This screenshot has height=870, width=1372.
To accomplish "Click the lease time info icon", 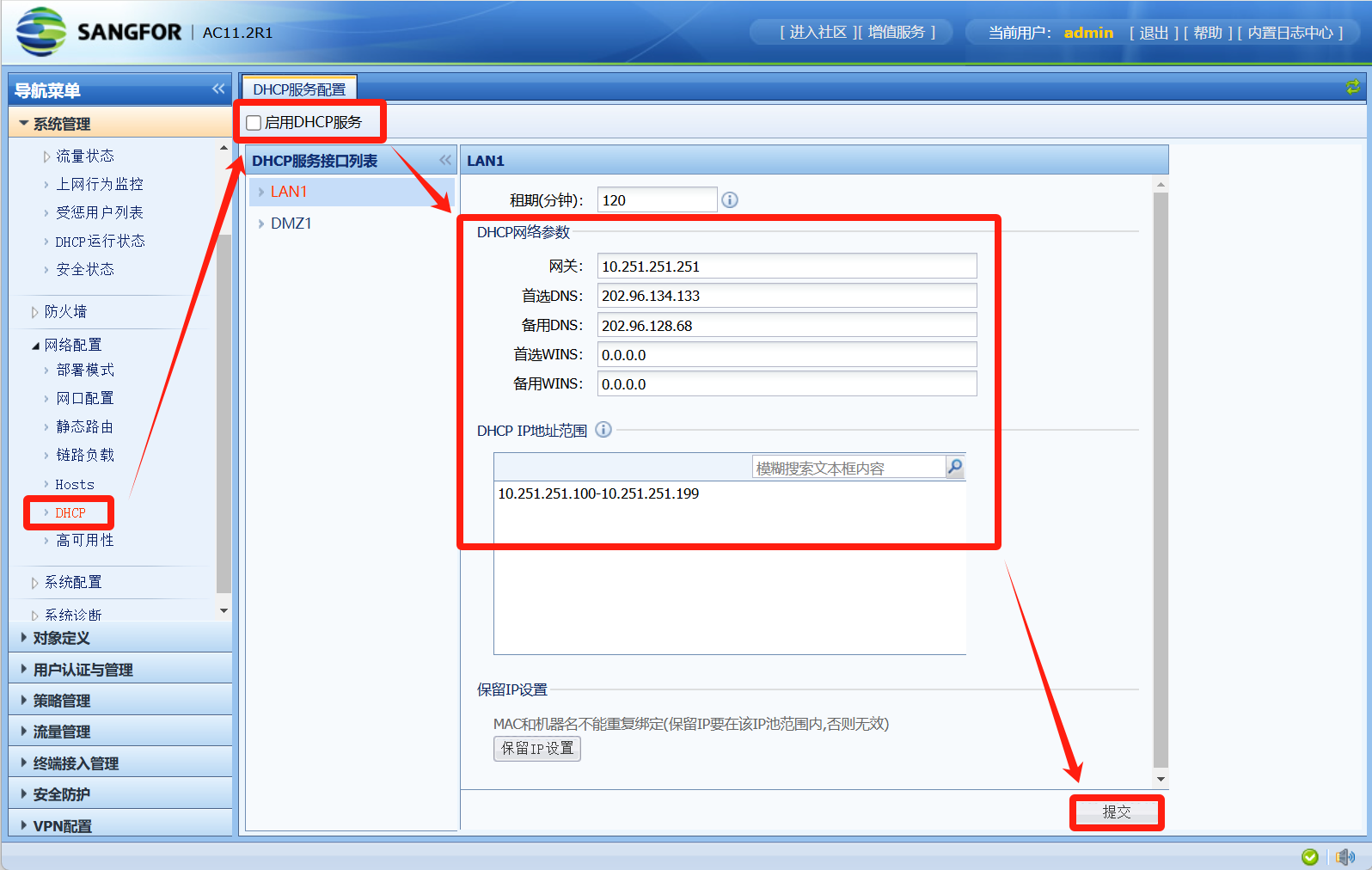I will [730, 200].
